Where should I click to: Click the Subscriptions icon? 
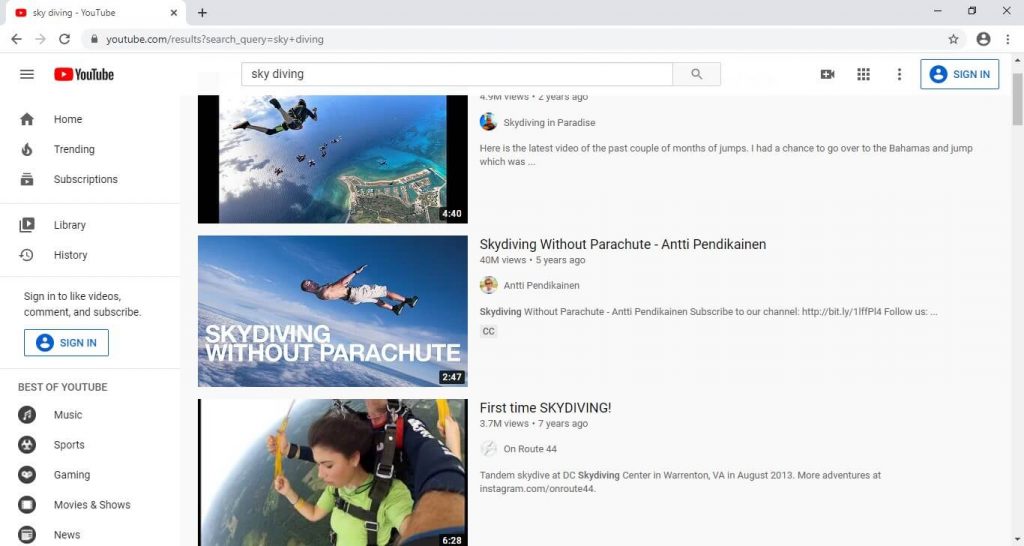click(27, 180)
